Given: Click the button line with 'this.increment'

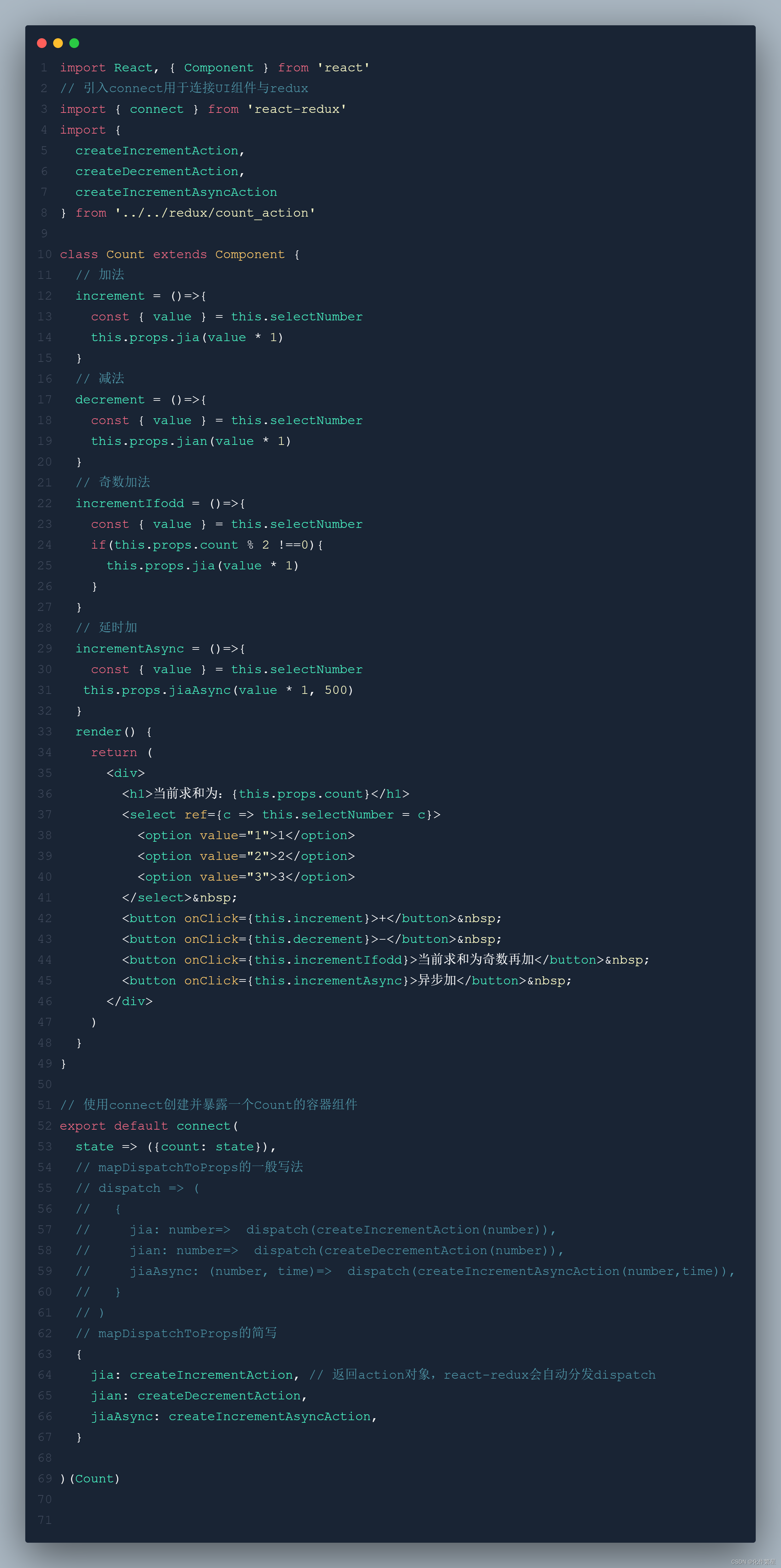Looking at the screenshot, I should coord(311,918).
